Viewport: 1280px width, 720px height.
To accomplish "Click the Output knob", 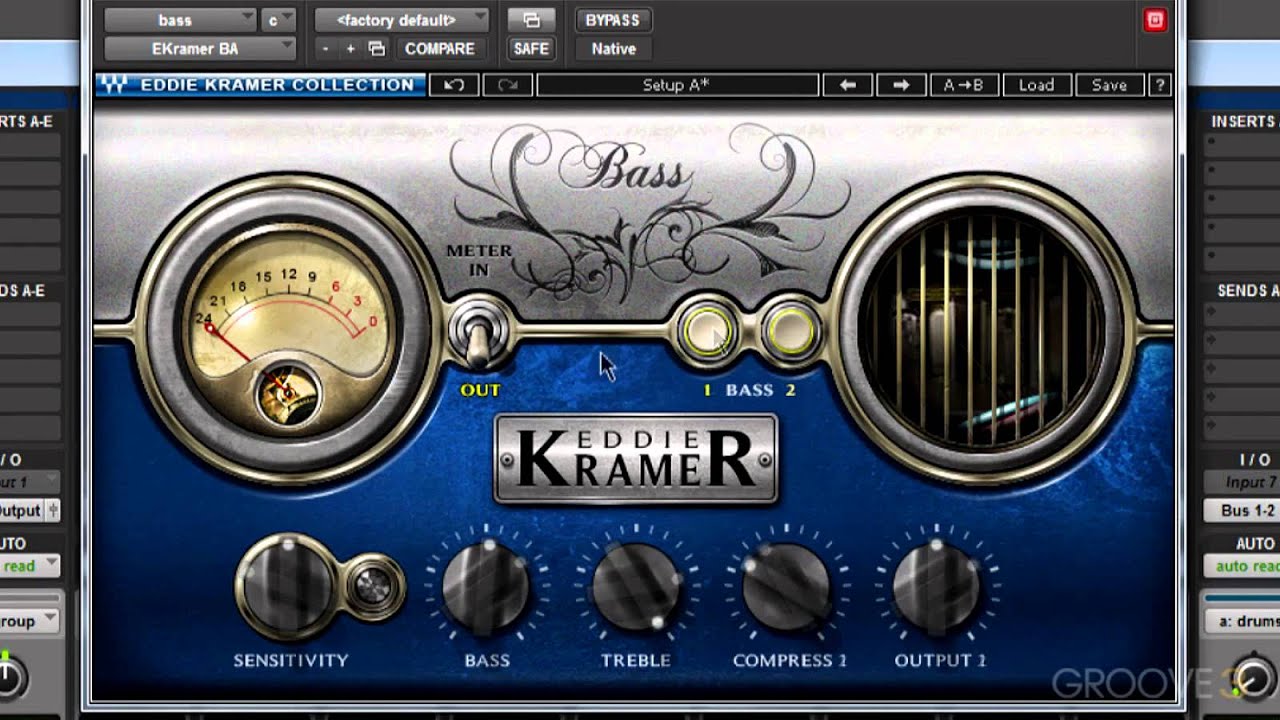I will 937,587.
